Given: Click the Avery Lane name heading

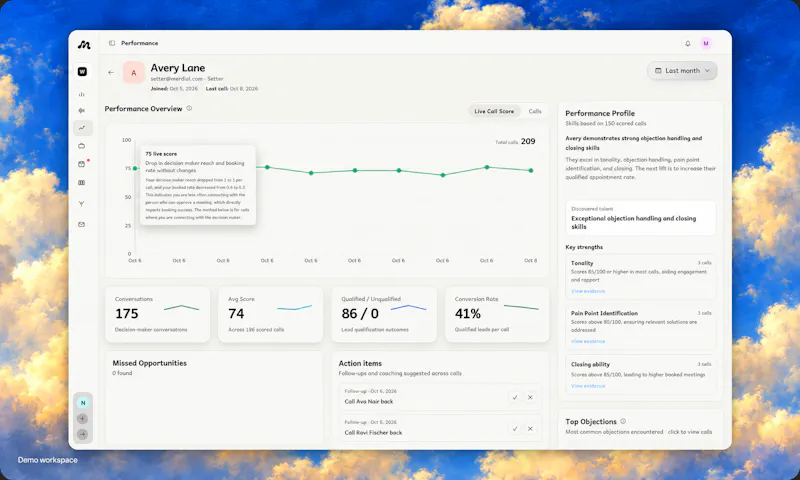Looking at the screenshot, I should 178,68.
